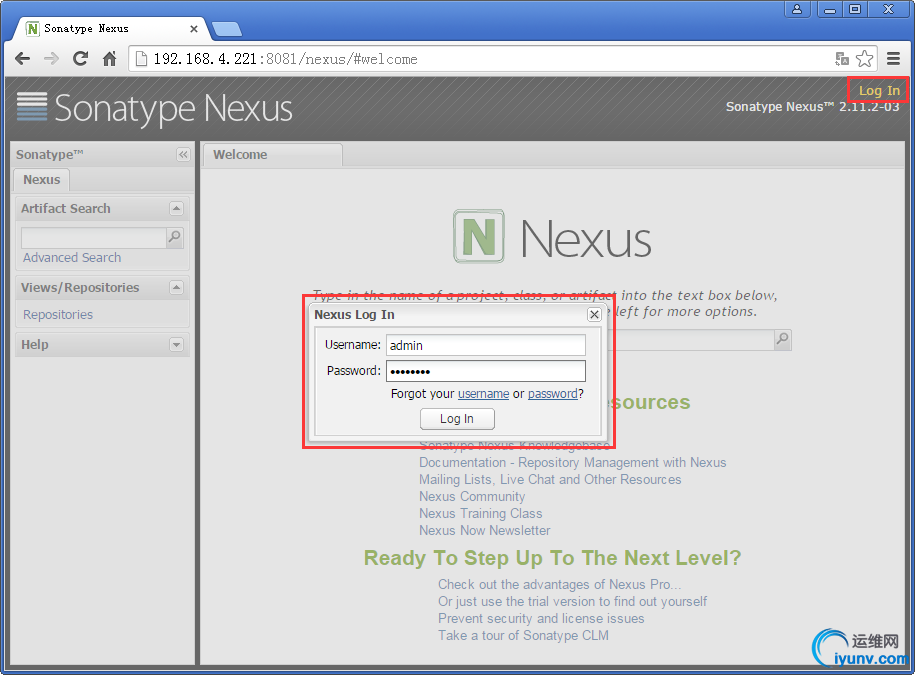Click the Ready To Step Up heading

(552, 558)
